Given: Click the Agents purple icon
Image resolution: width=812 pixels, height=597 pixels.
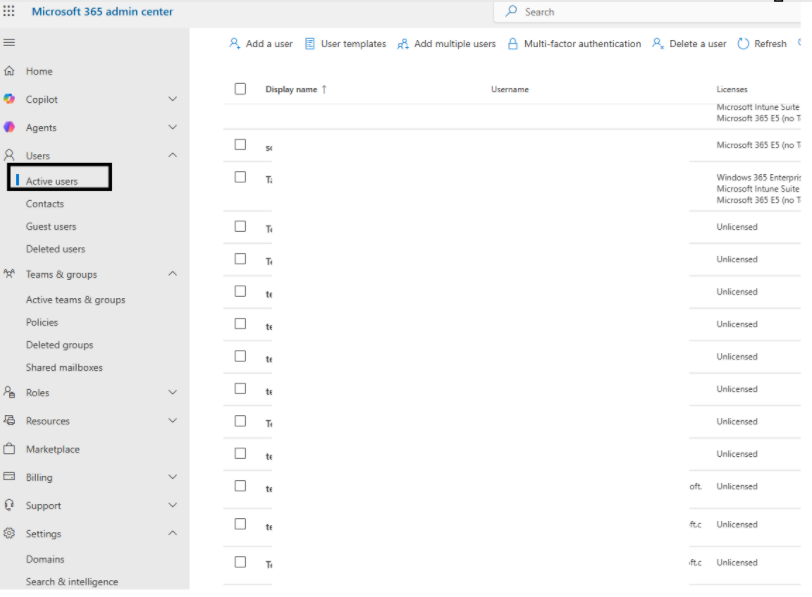Looking at the screenshot, I should tap(9, 127).
